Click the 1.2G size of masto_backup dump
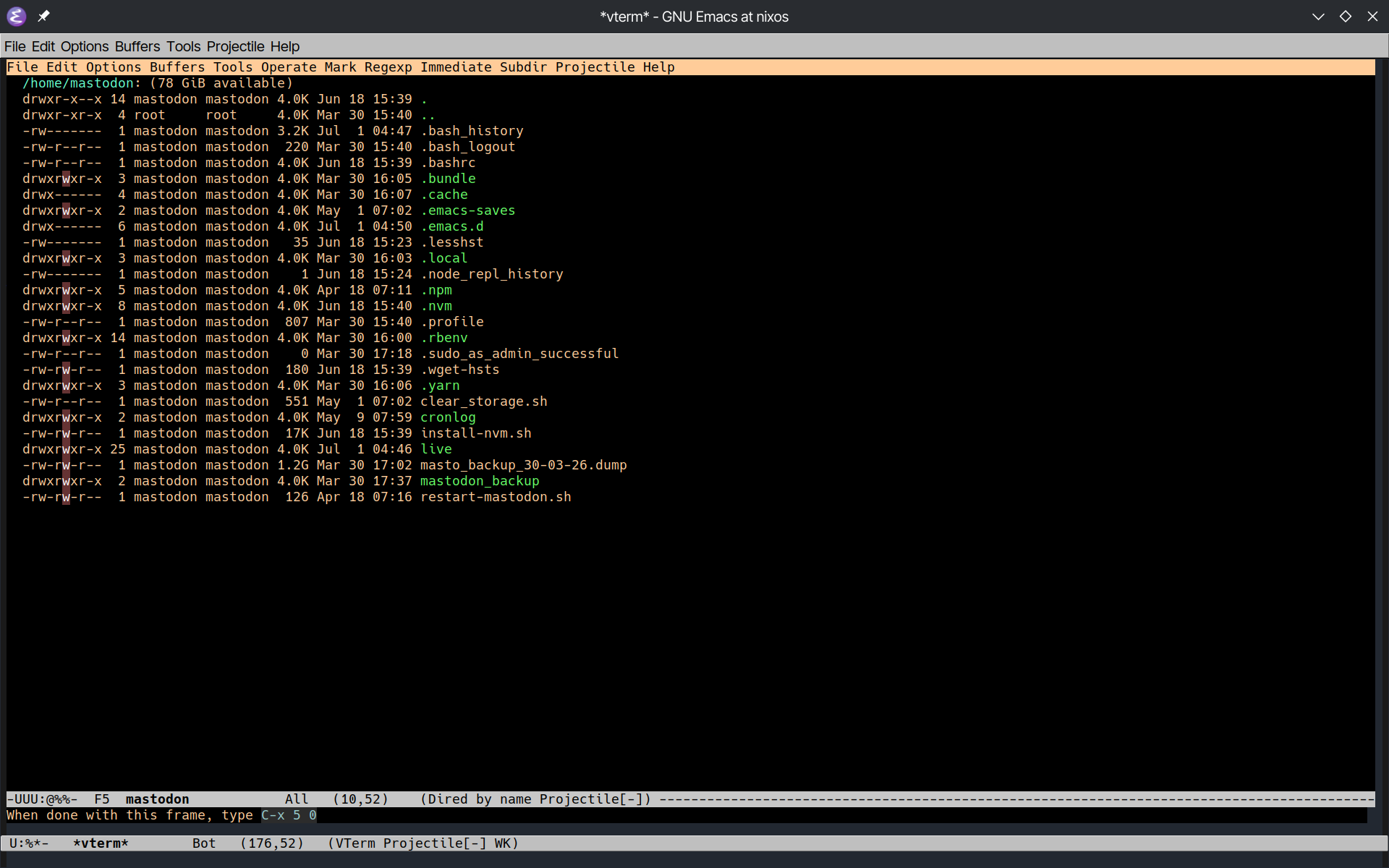Screen dimensions: 1389x868 point(293,465)
